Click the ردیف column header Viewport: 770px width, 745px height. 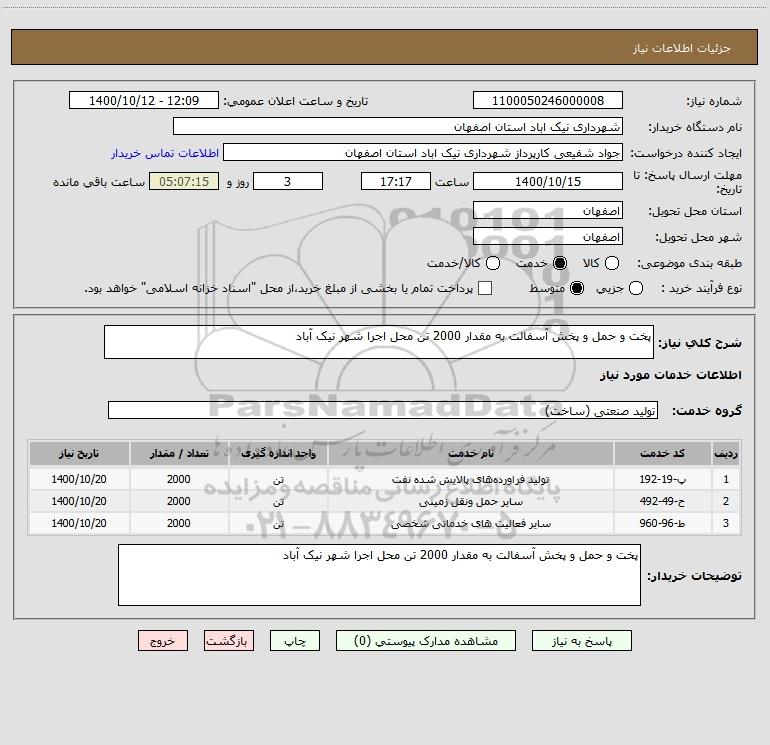[726, 453]
